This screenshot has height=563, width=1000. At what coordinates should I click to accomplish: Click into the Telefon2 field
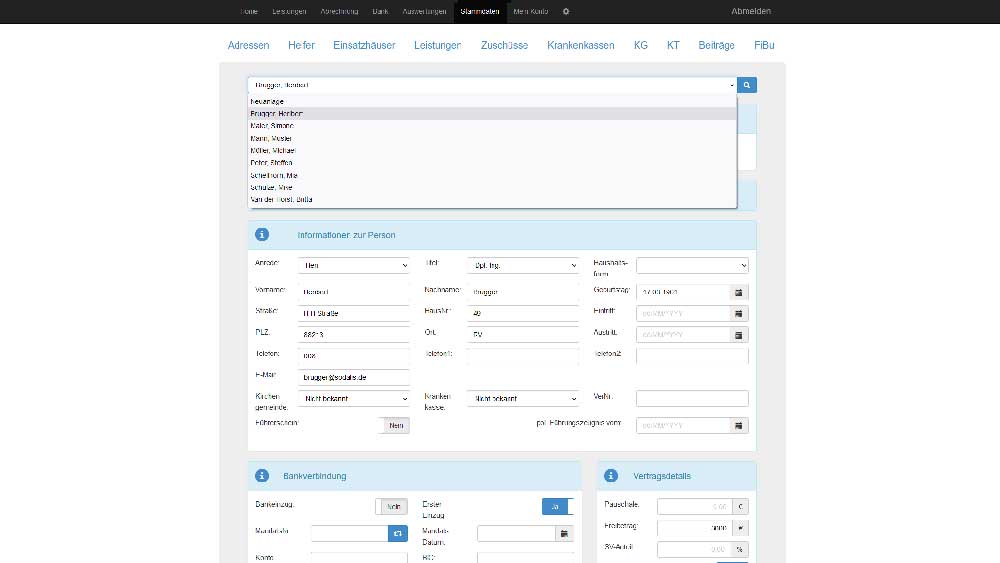pyautogui.click(x=692, y=356)
